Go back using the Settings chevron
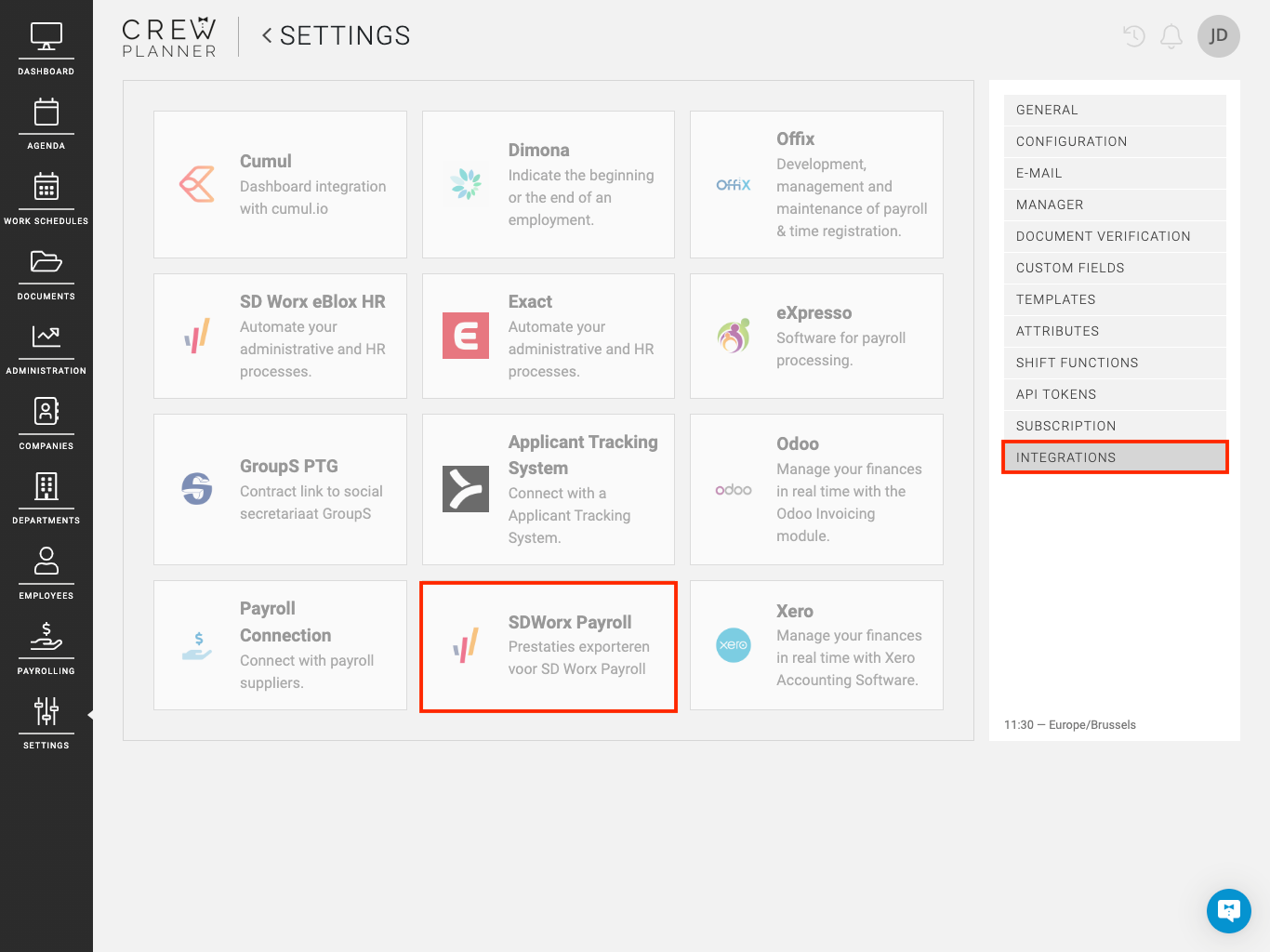Screen dimensions: 1270x952 (267, 35)
